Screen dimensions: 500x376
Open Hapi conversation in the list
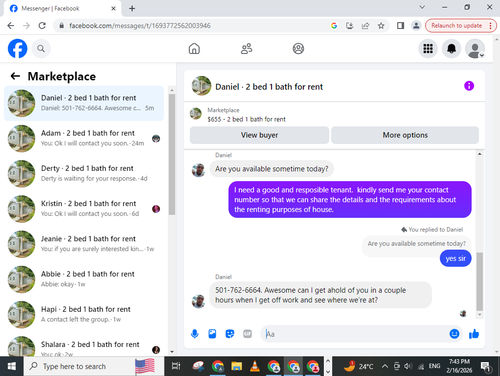tap(84, 314)
